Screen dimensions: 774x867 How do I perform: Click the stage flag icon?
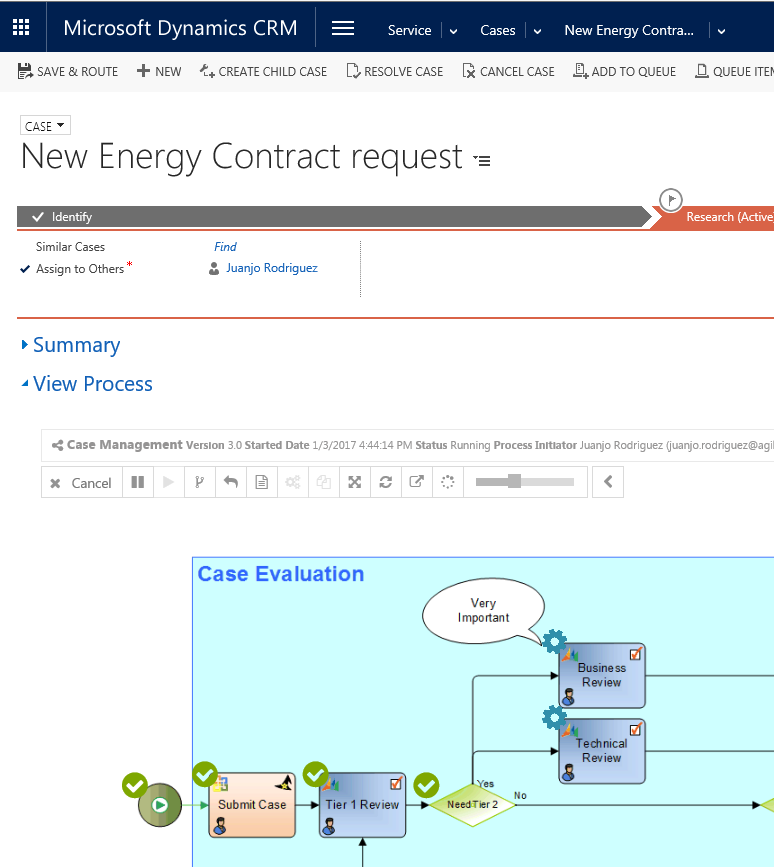671,200
